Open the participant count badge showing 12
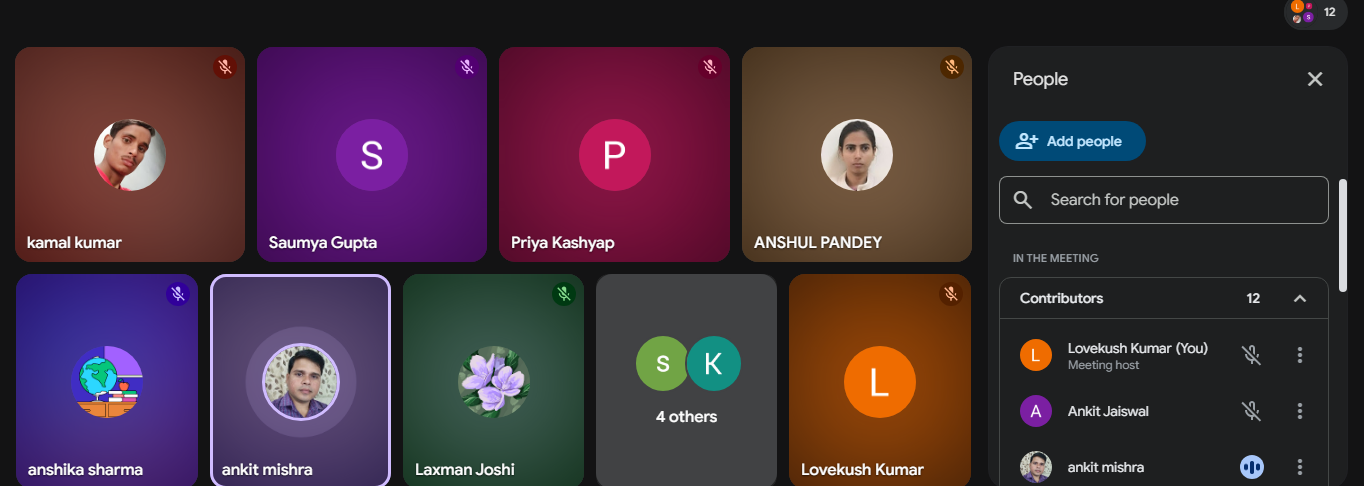 [x=1315, y=12]
